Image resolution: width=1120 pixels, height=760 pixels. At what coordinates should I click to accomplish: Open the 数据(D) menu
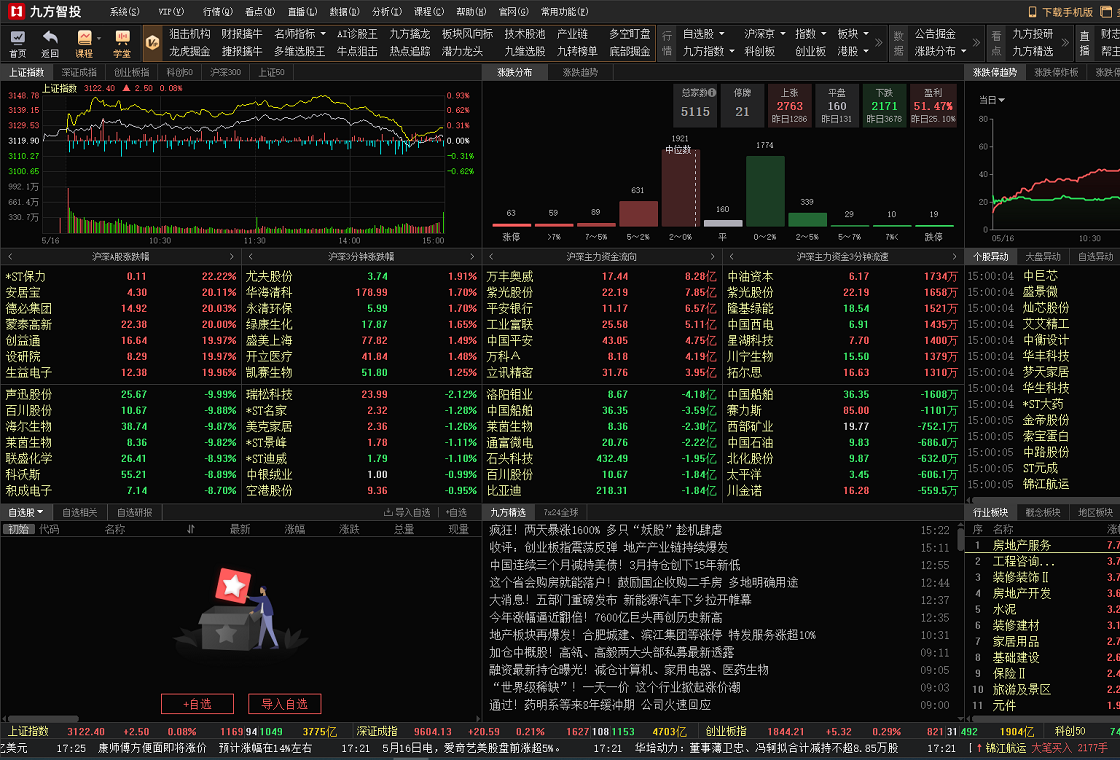tap(344, 11)
